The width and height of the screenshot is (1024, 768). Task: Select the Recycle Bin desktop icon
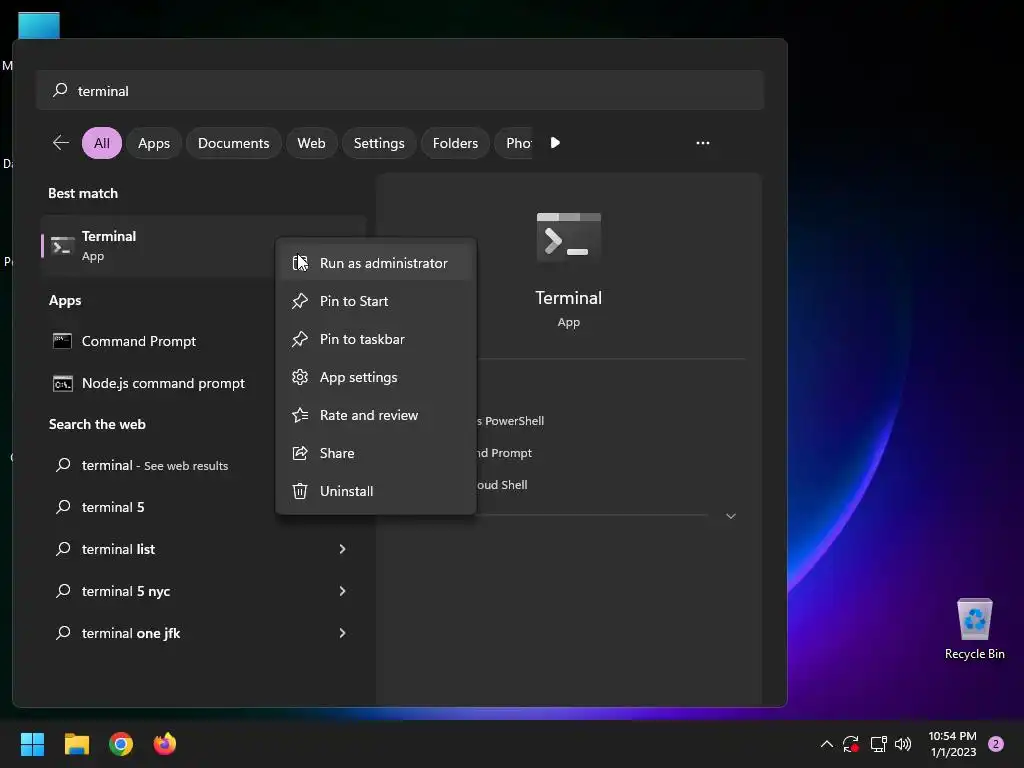tap(974, 629)
